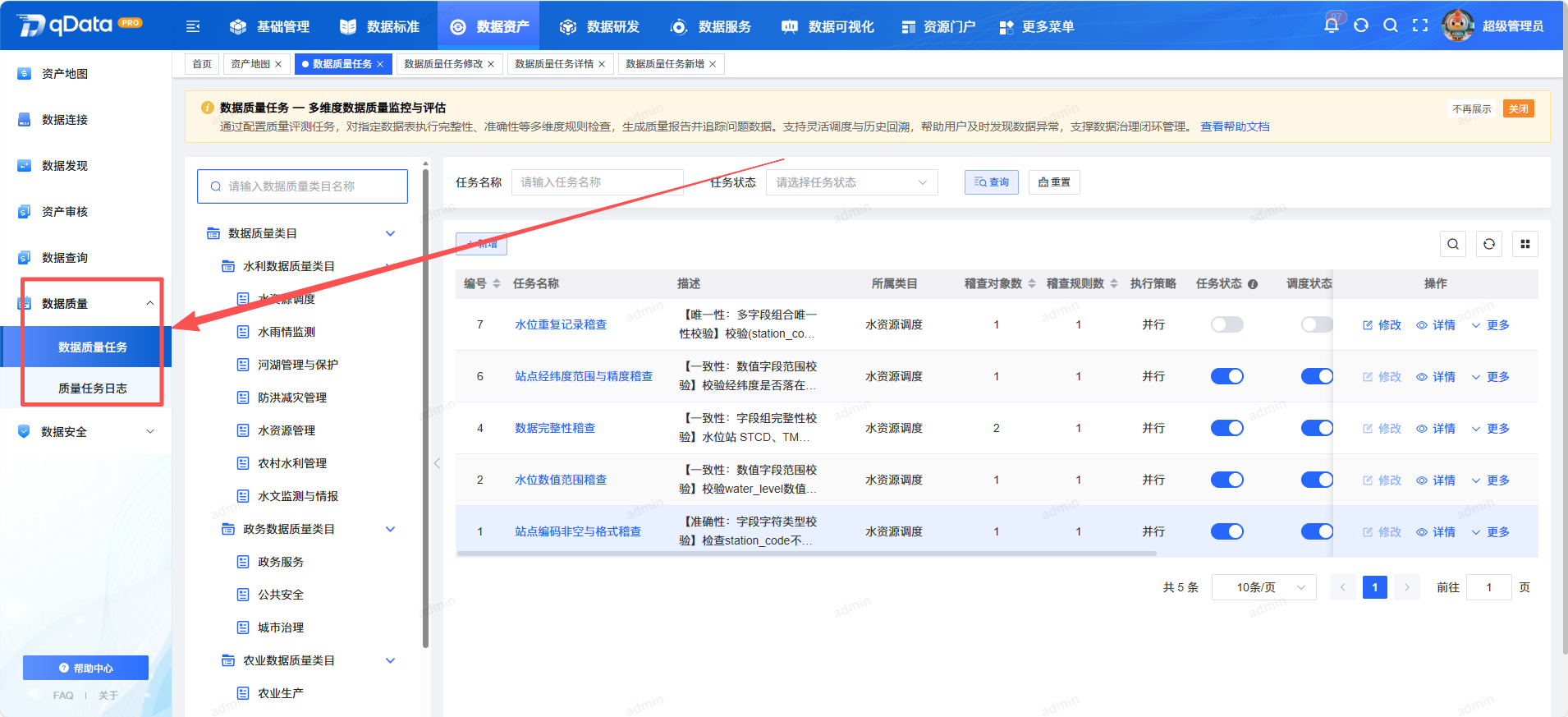This screenshot has width=1568, height=717.
Task: Click the 资产审核 sidebar icon
Action: [x=25, y=211]
